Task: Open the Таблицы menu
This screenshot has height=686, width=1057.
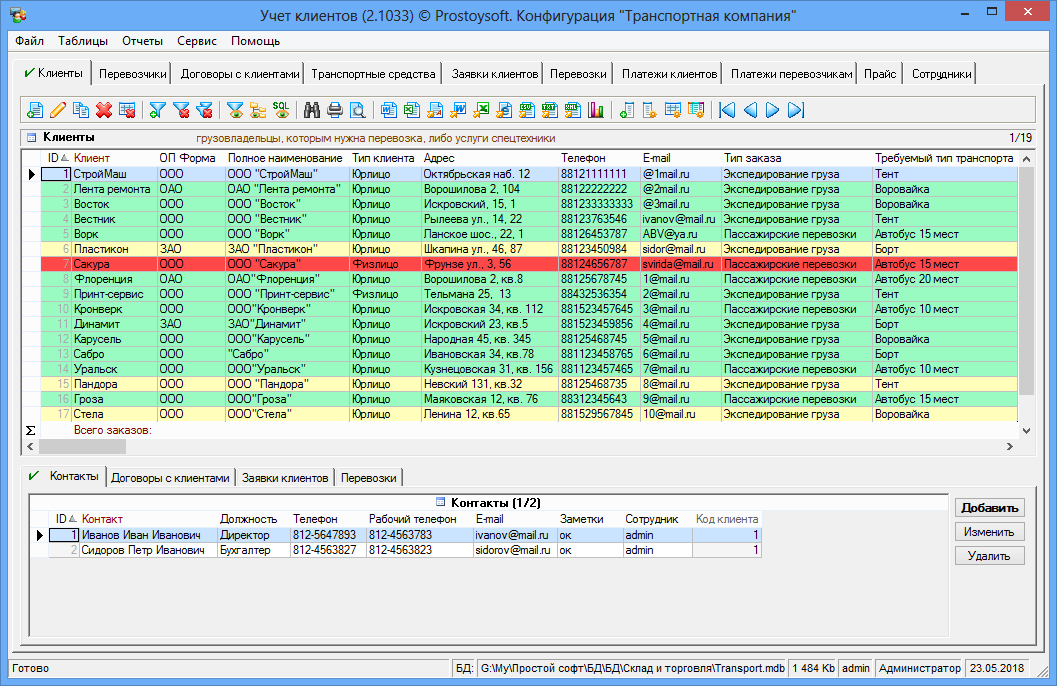Action: point(83,41)
